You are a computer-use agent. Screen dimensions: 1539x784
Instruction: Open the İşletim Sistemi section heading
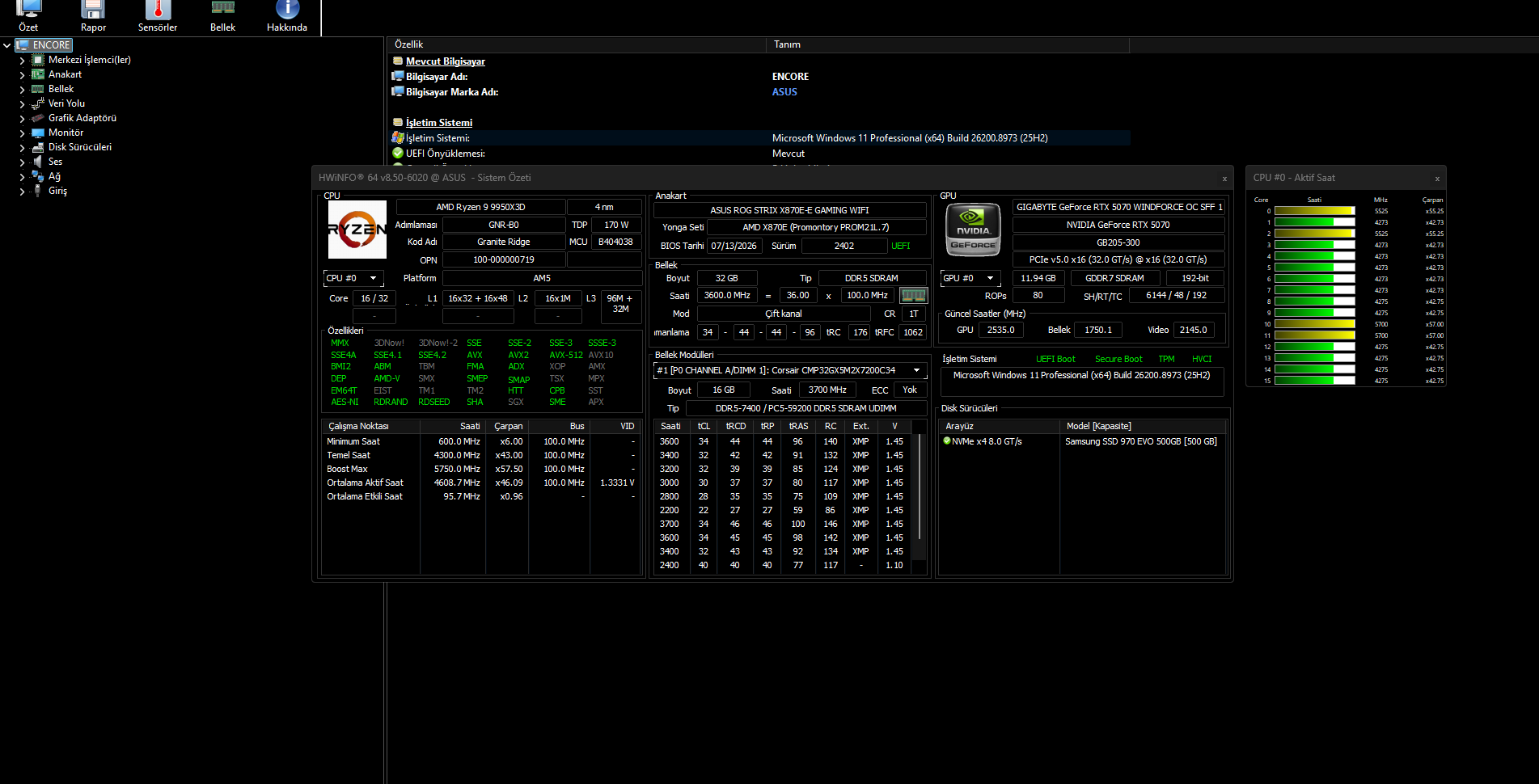[439, 123]
